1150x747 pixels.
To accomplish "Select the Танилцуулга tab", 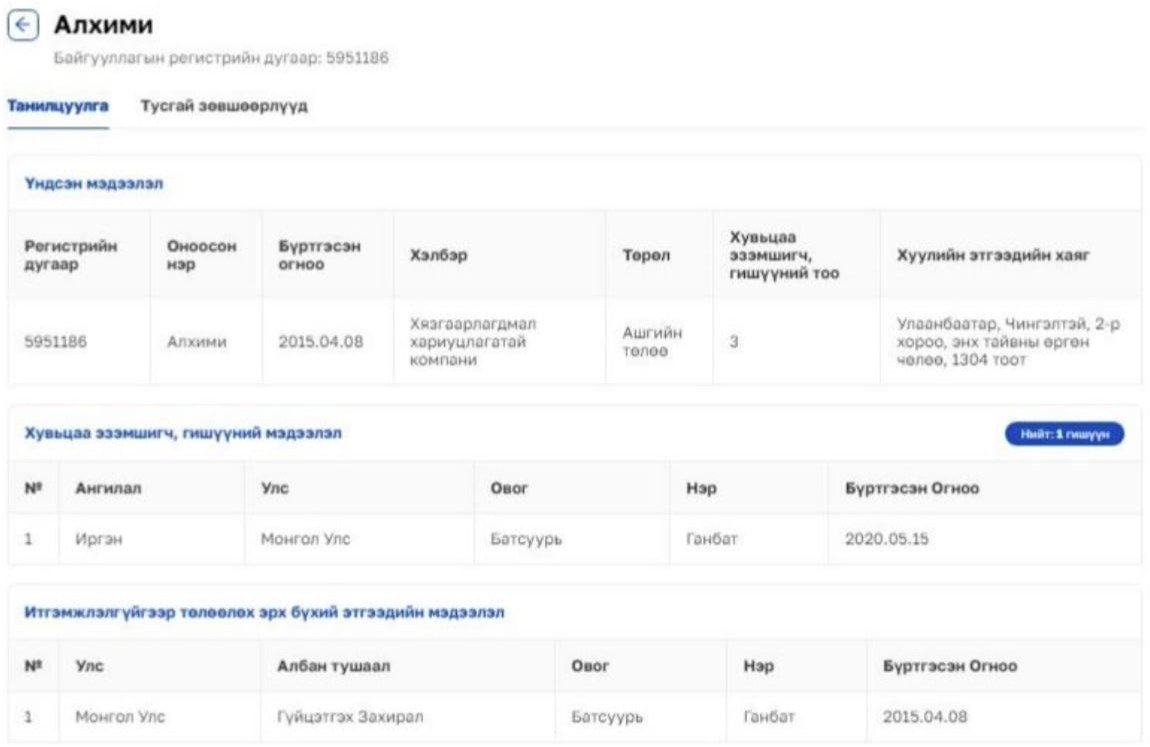I will point(58,106).
